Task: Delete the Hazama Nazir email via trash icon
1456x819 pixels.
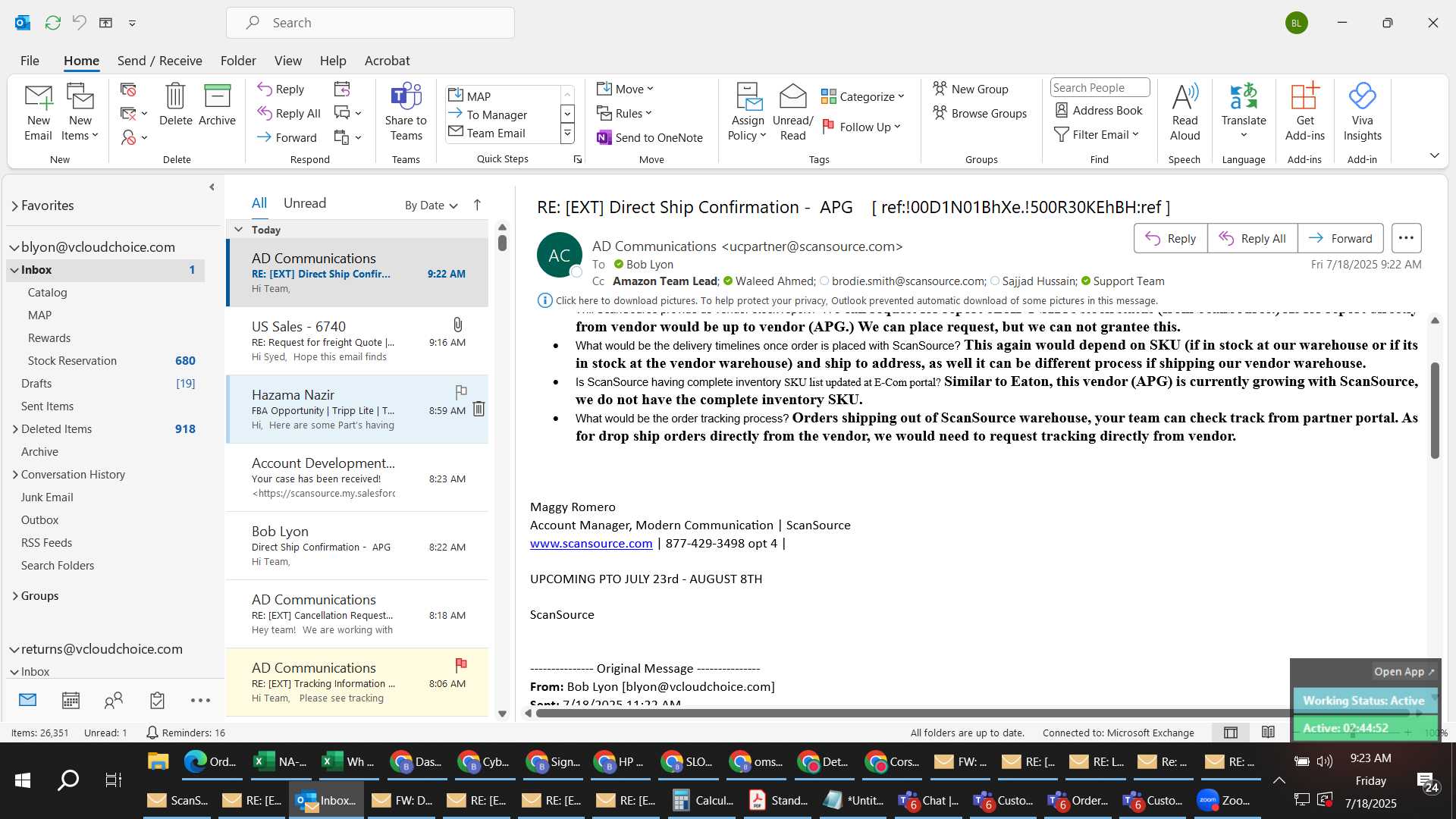Action: [x=479, y=409]
